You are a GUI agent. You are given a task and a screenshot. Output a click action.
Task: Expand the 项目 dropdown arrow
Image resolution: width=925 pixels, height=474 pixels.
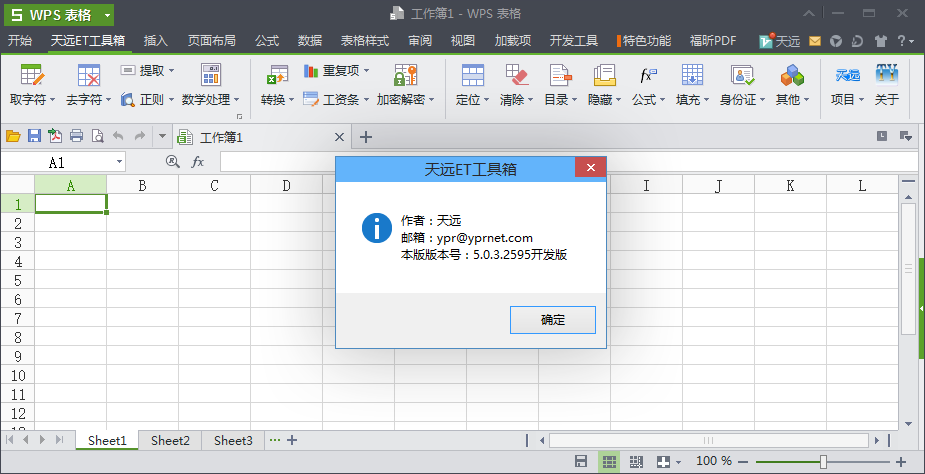click(862, 100)
